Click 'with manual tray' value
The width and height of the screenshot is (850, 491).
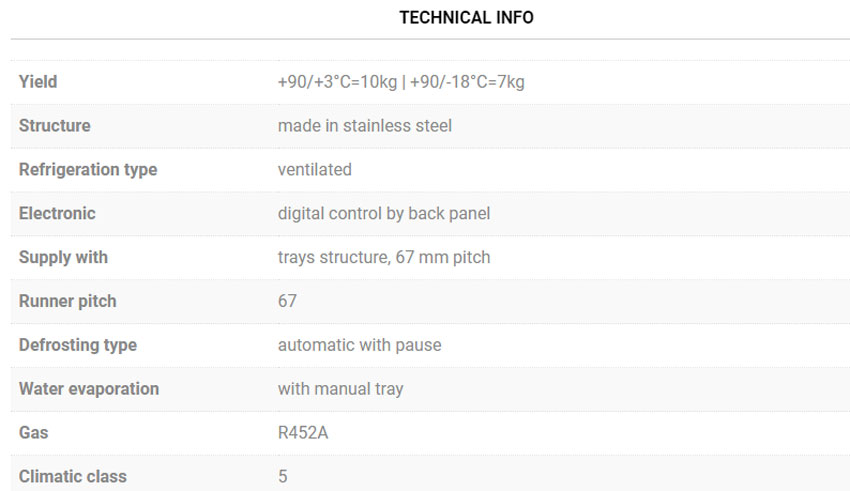tap(340, 389)
